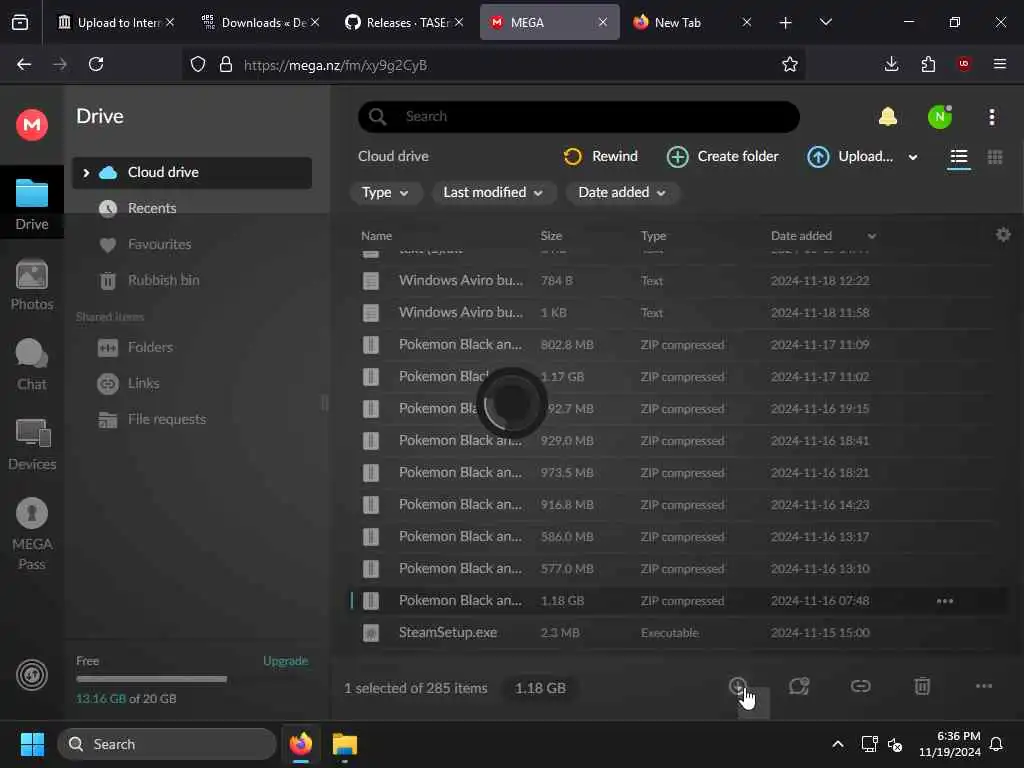Open Firefox downloads panel
Viewport: 1024px width, 768px height.
[891, 64]
